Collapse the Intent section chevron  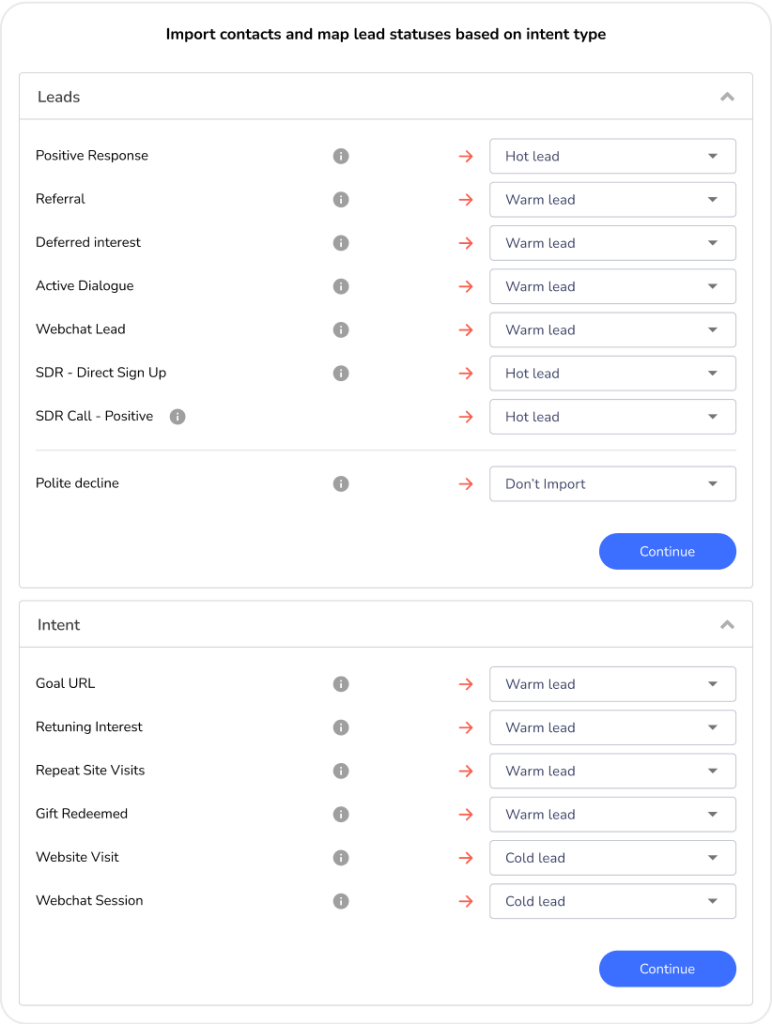[x=727, y=625]
